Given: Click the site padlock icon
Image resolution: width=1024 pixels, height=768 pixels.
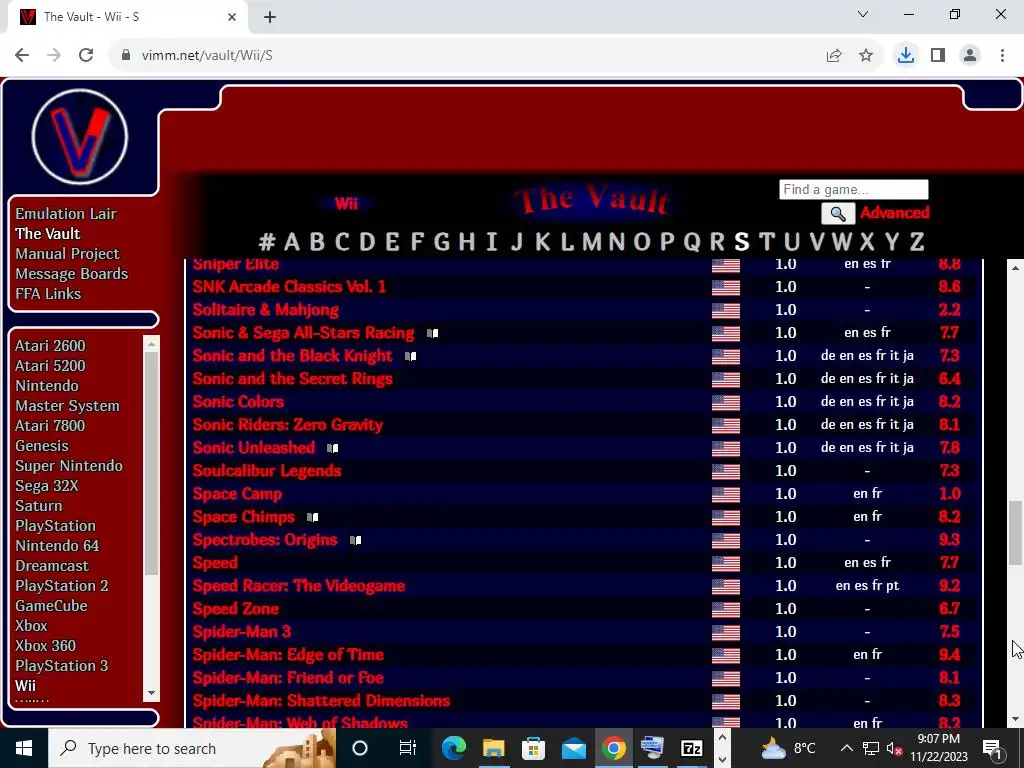Looking at the screenshot, I should point(126,56).
